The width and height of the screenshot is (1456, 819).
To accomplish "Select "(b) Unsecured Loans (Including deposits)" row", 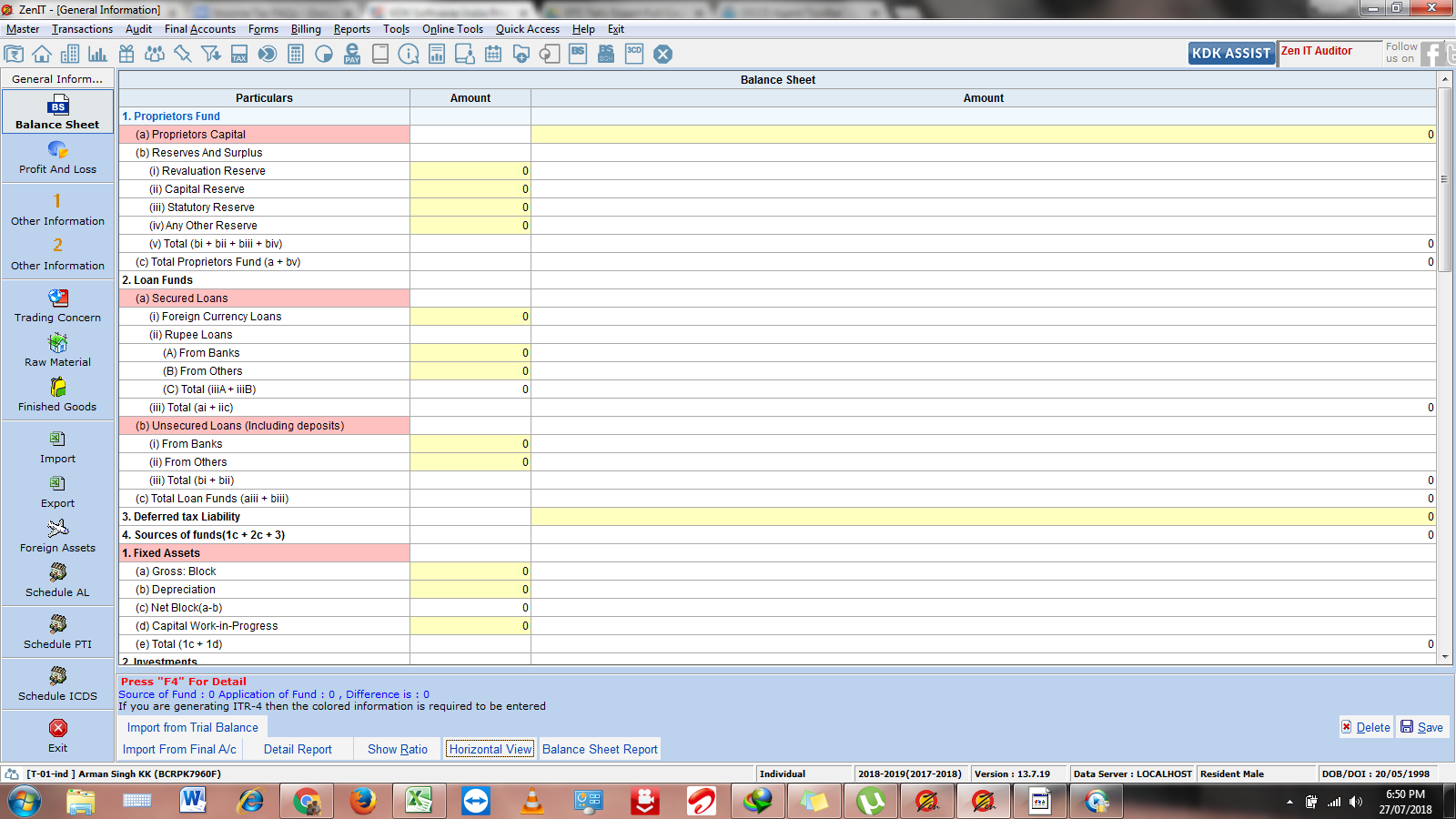I will [264, 426].
